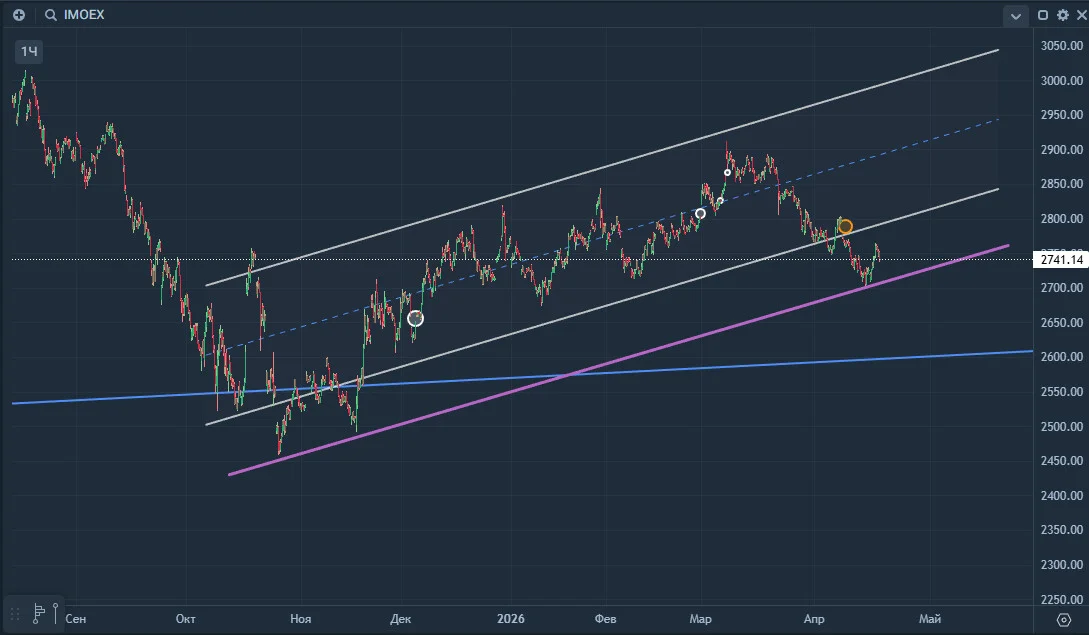
Task: Open the IMOEX ticker search magnifier
Action: pyautogui.click(x=51, y=15)
